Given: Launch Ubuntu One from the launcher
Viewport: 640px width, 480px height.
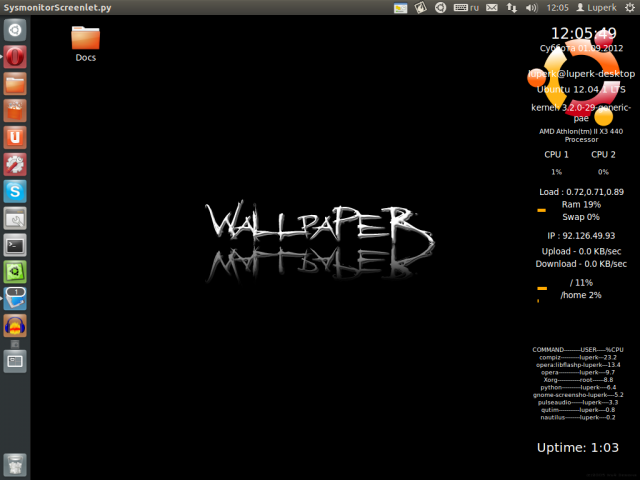Looking at the screenshot, I should tap(15, 137).
